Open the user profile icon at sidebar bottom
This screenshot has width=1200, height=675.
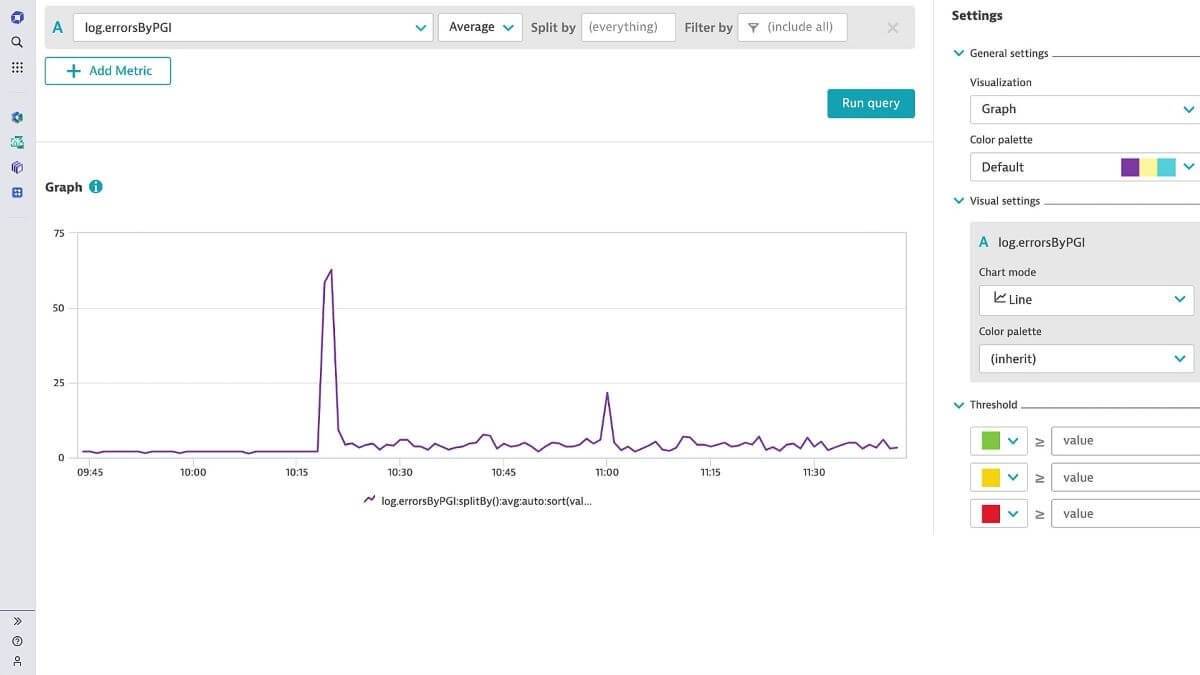(x=16, y=662)
